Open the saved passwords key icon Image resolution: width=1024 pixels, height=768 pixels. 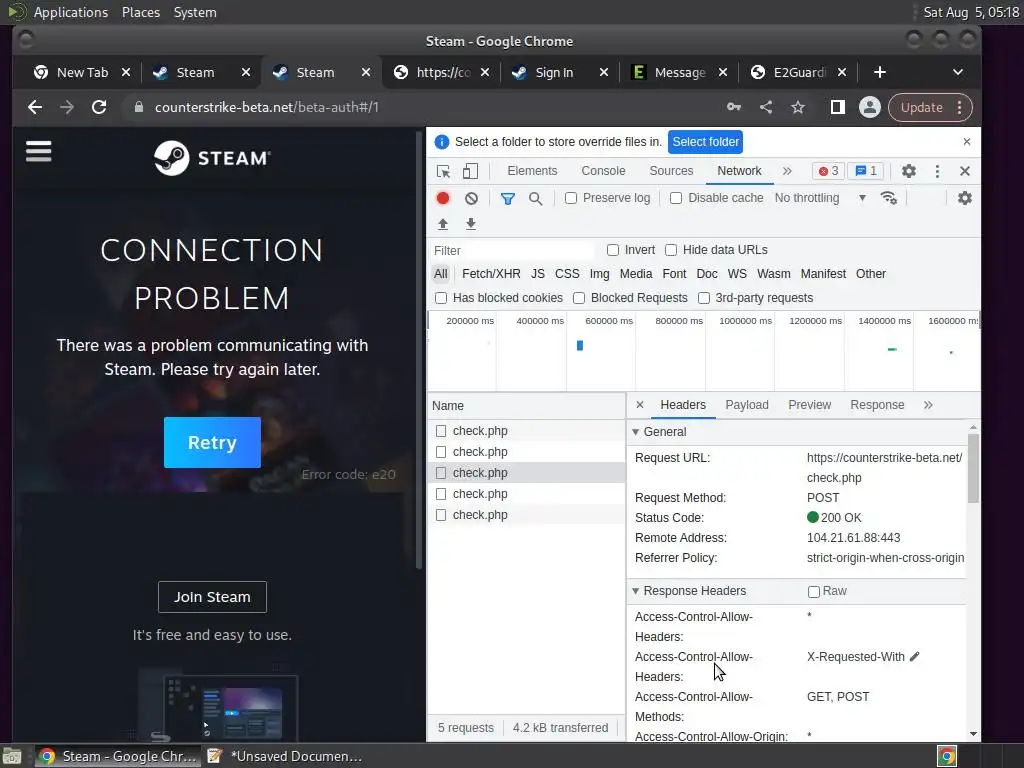734,107
